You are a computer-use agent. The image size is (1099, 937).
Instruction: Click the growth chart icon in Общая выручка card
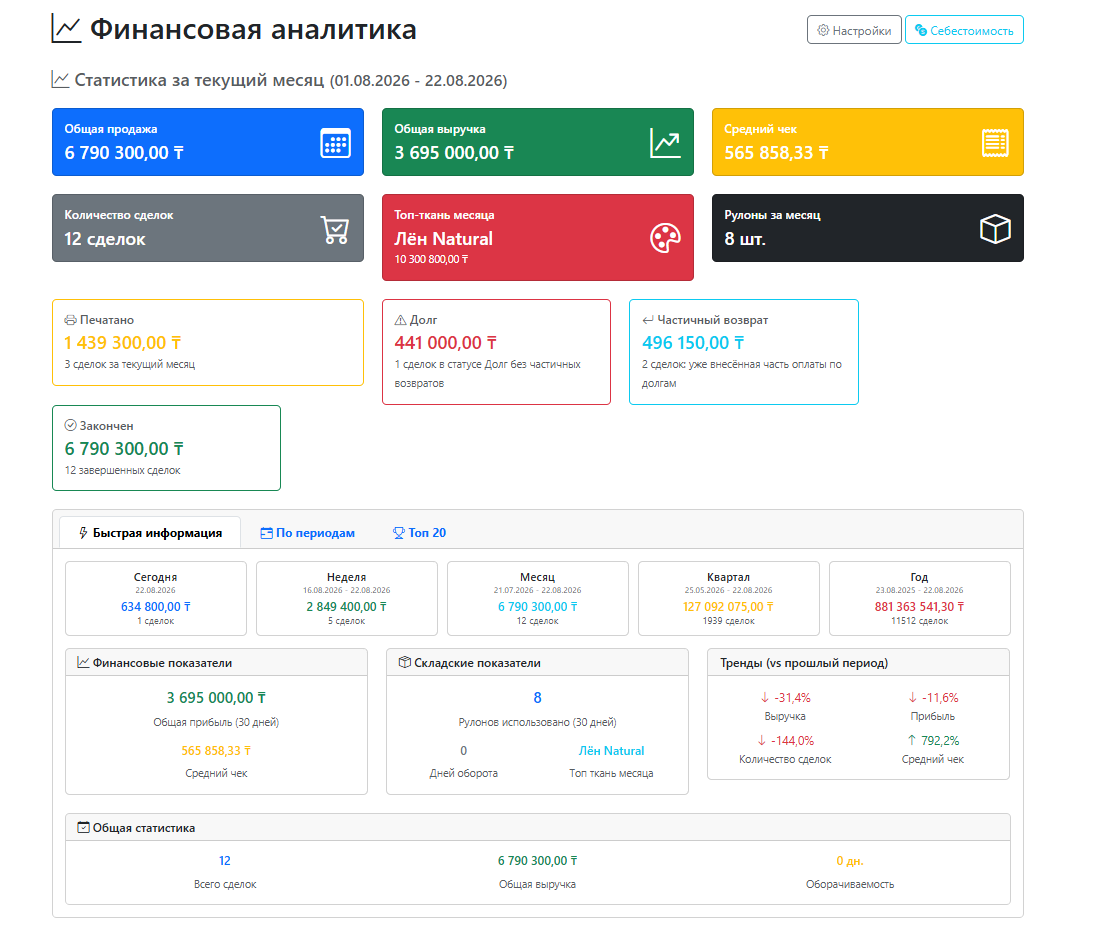(x=665, y=143)
